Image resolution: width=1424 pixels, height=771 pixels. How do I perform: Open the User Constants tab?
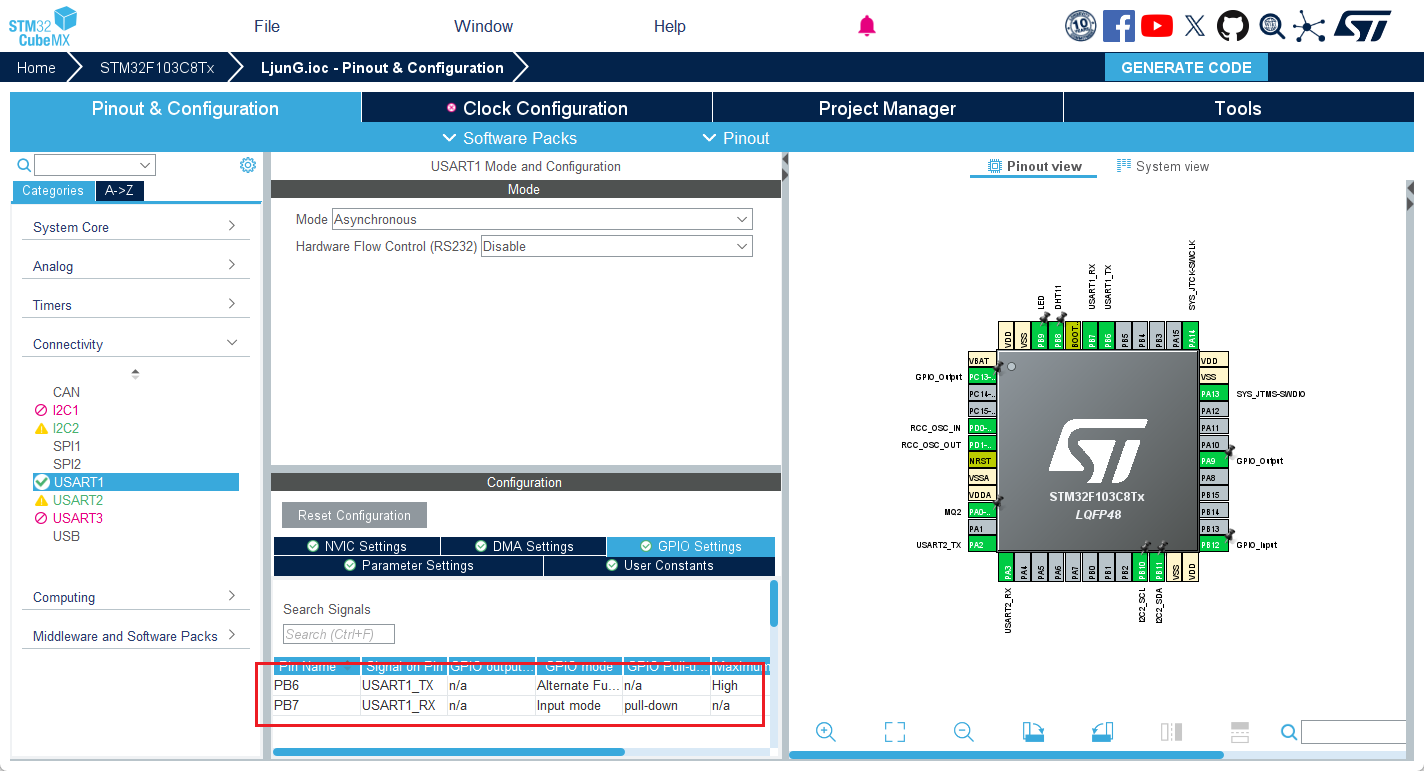click(659, 565)
